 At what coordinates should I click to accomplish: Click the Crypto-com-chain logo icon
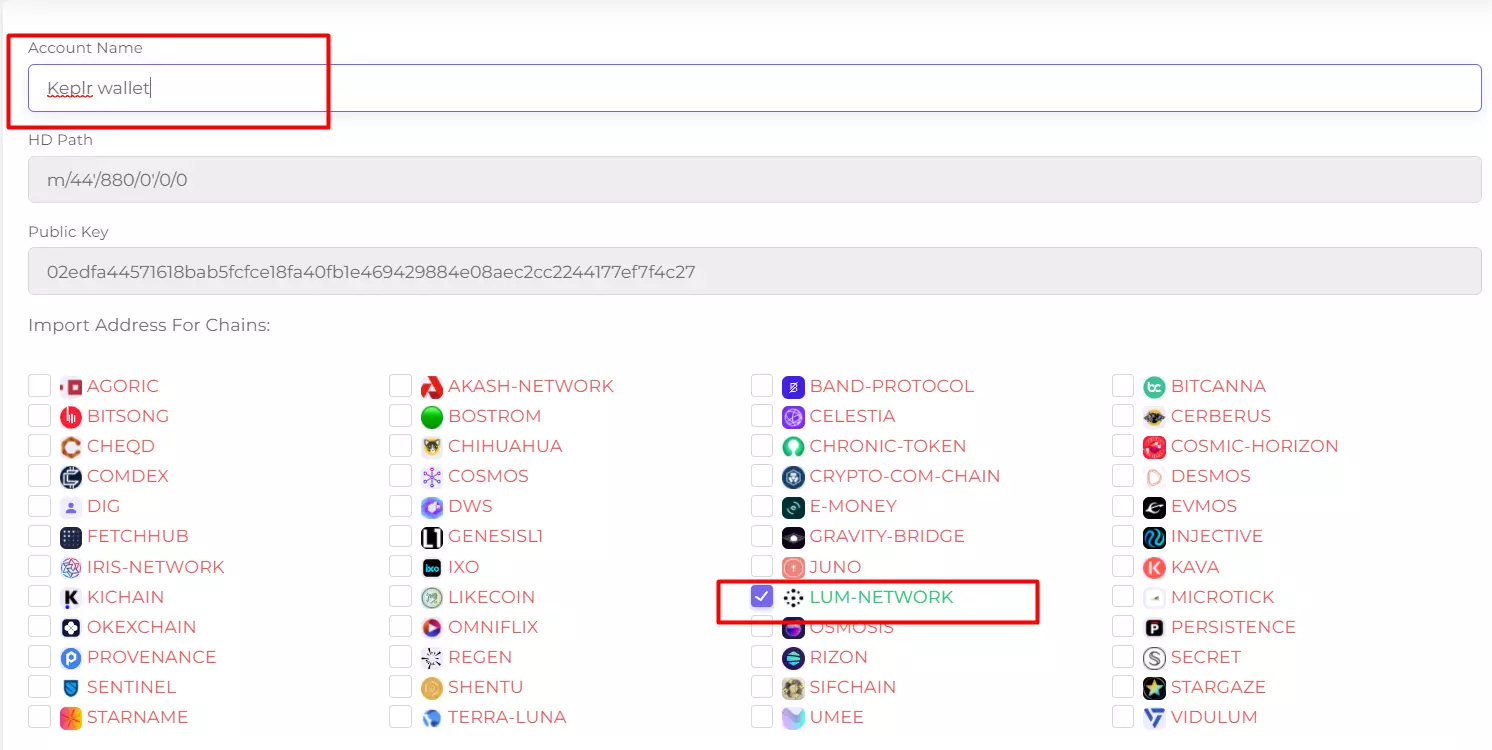tap(793, 477)
